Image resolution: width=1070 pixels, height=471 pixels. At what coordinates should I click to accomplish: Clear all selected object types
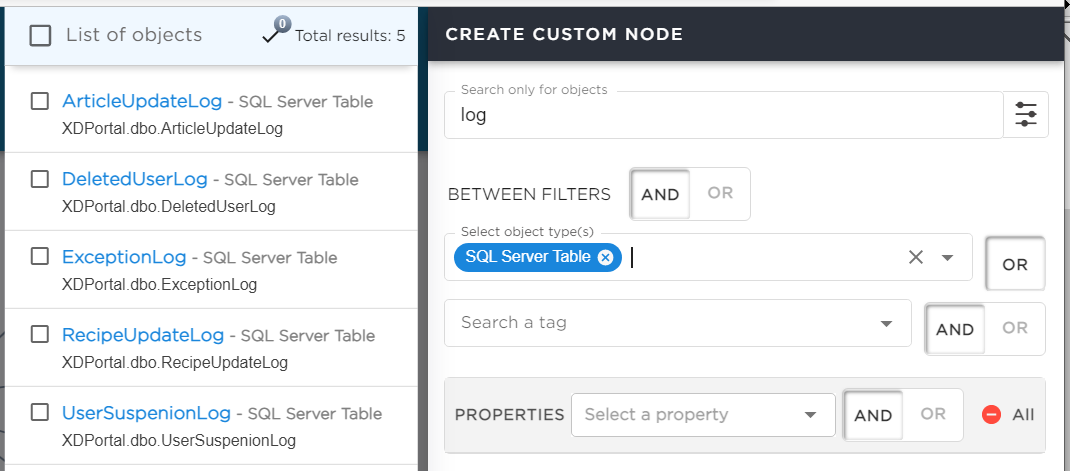(915, 257)
